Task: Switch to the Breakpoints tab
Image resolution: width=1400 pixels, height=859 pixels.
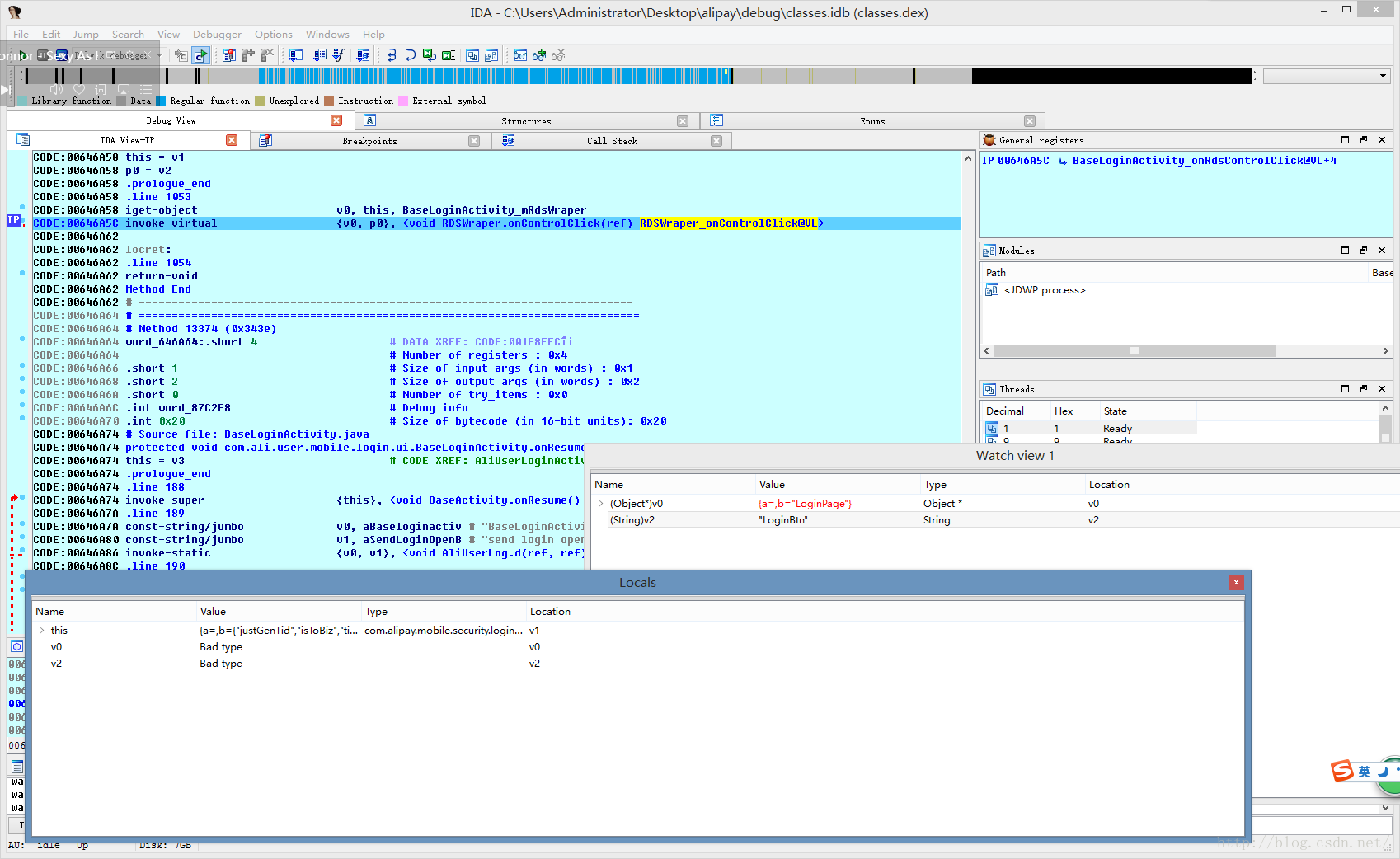Action: coord(369,141)
